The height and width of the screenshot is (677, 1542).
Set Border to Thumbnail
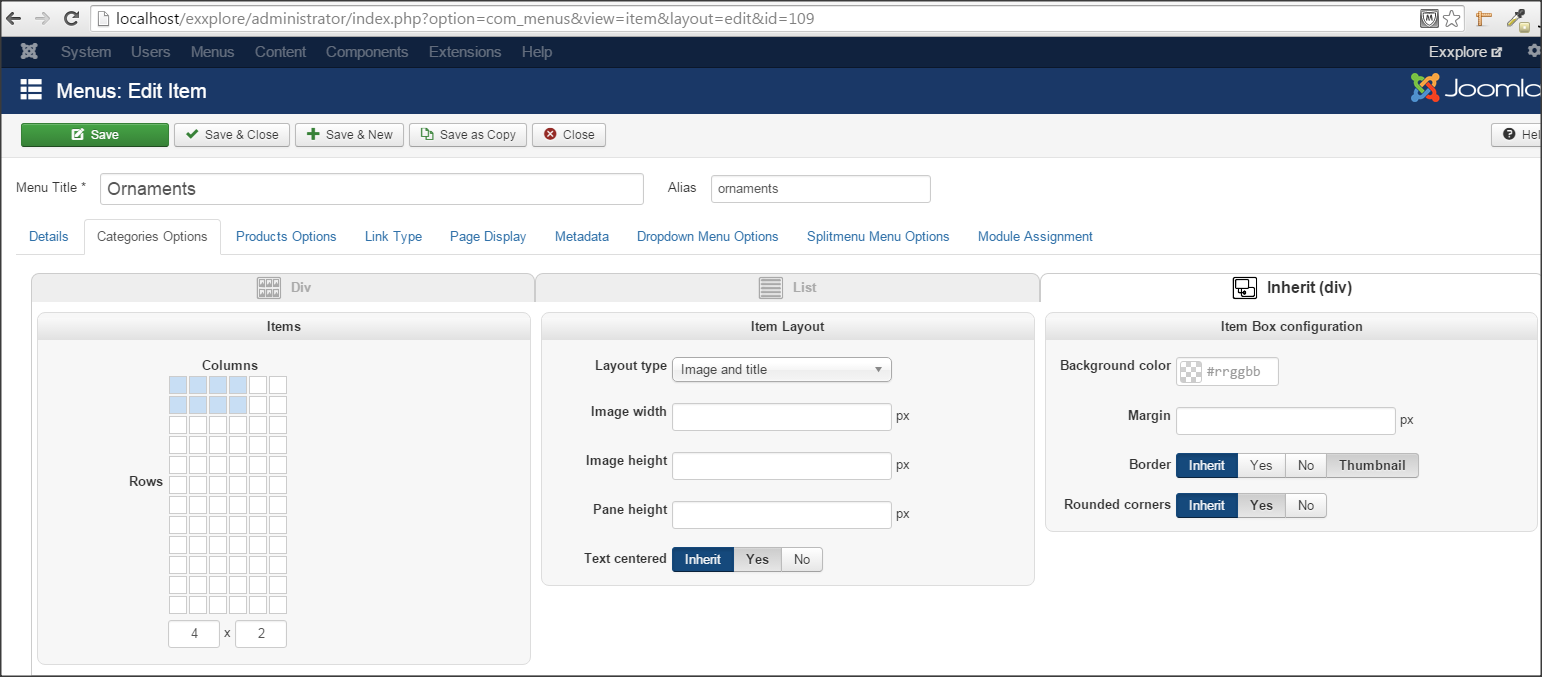coord(1372,465)
